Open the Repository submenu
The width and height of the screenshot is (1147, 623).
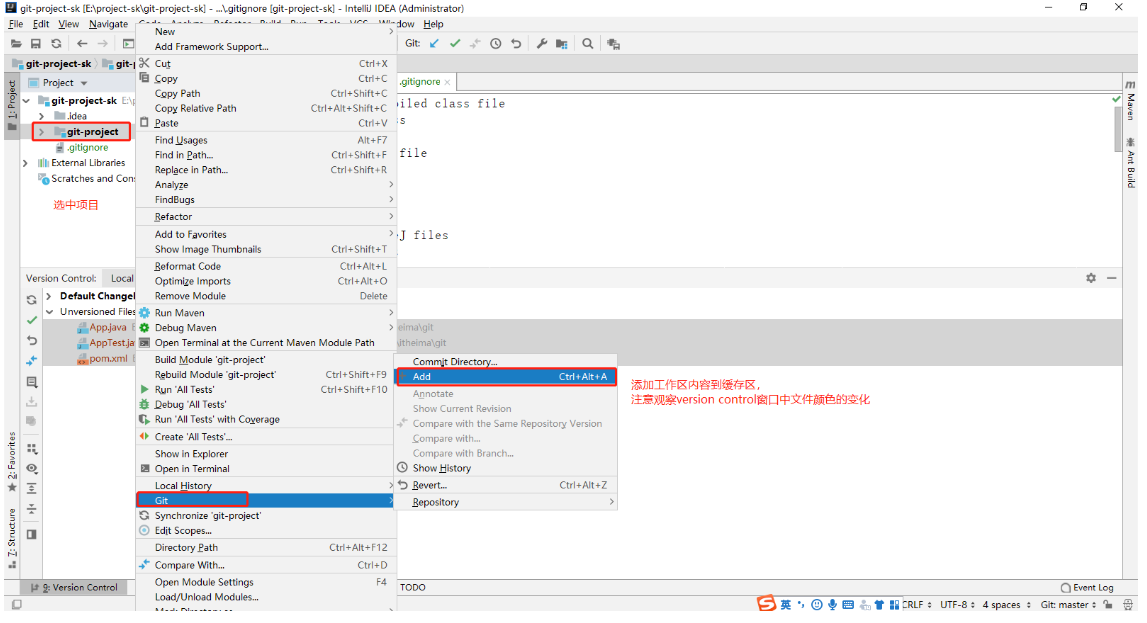pyautogui.click(x=506, y=502)
